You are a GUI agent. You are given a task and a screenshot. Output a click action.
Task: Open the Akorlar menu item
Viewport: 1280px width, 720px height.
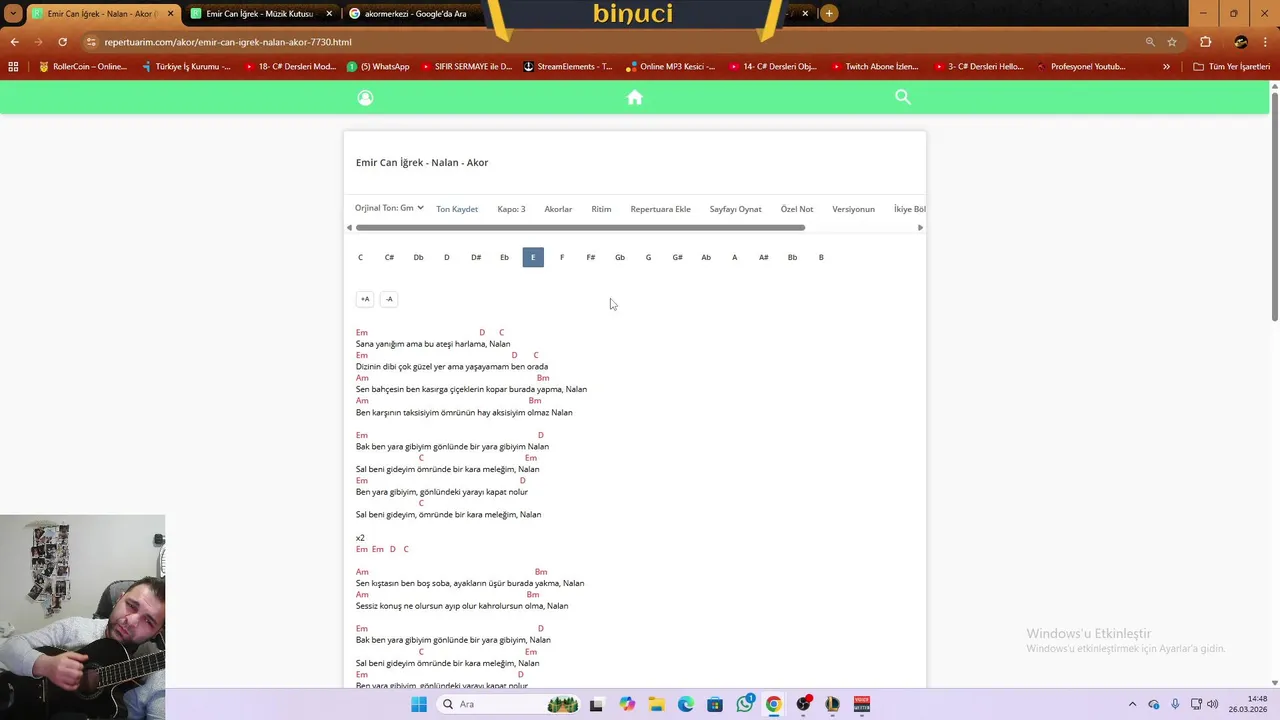click(558, 209)
